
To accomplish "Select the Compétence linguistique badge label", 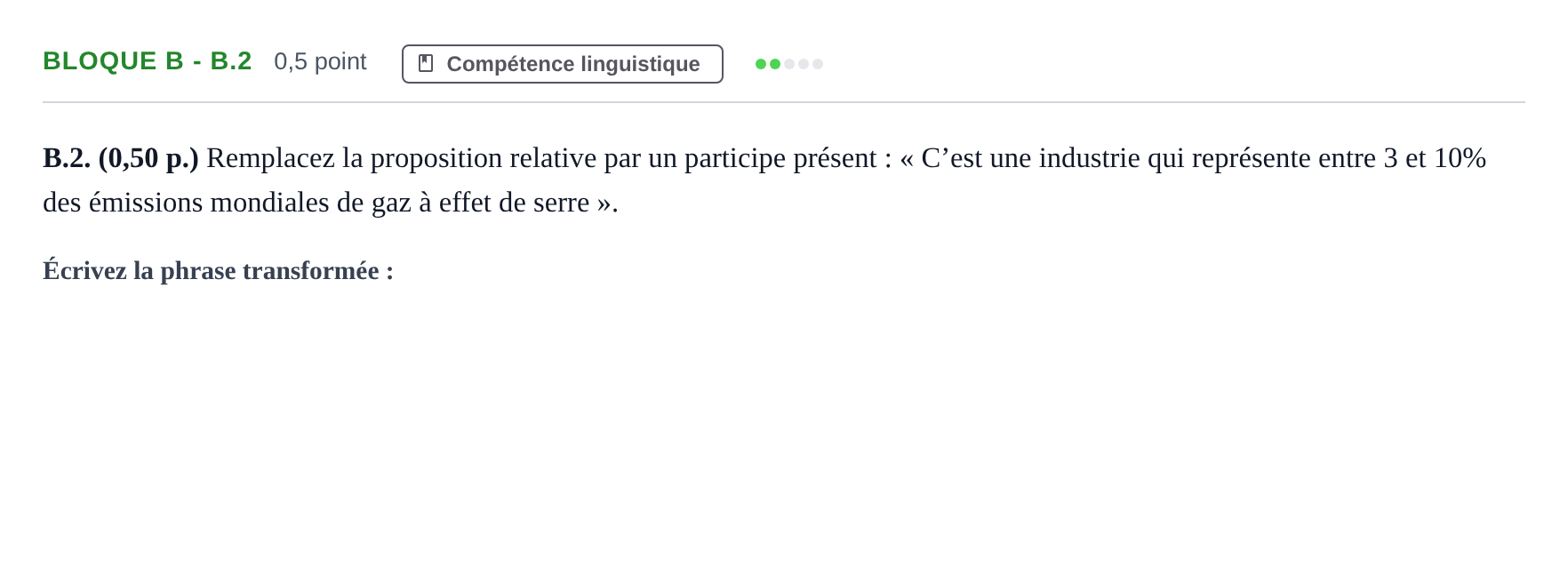I will click(573, 64).
